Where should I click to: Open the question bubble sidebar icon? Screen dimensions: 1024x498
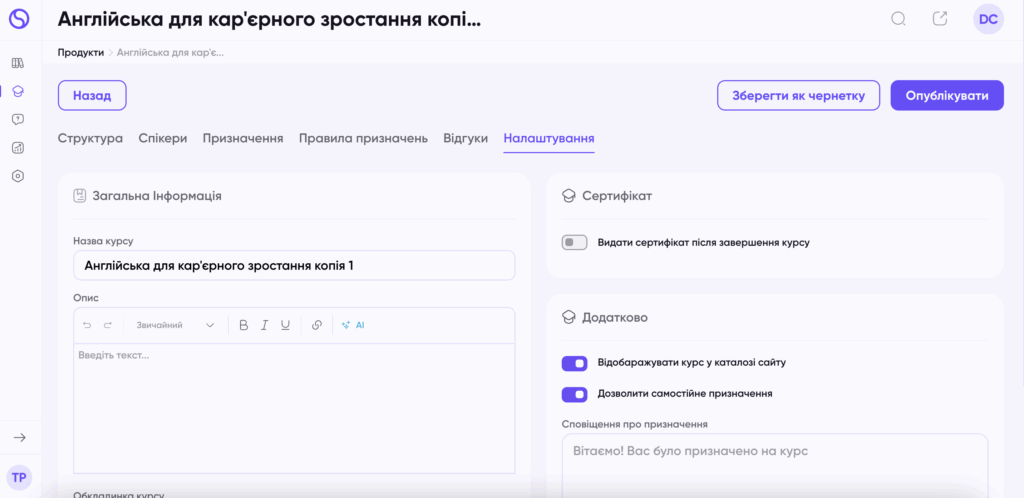coord(18,119)
